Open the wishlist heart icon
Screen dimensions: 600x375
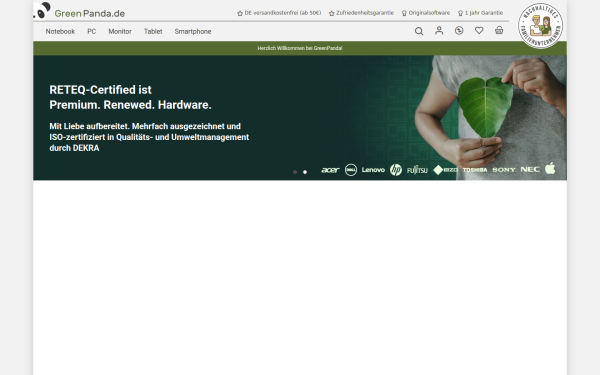[479, 30]
